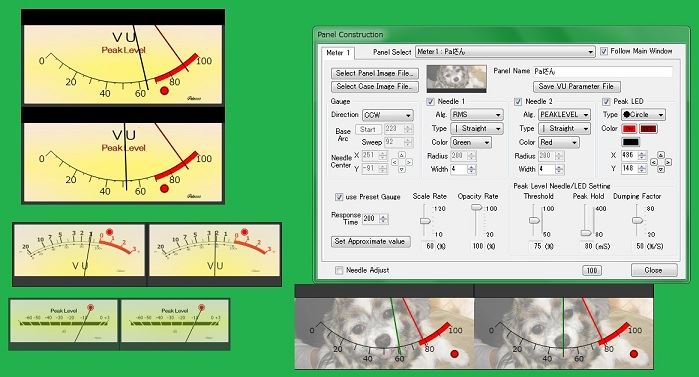
Task: Adjust the Needle 1 Width spinner
Action: click(472, 169)
